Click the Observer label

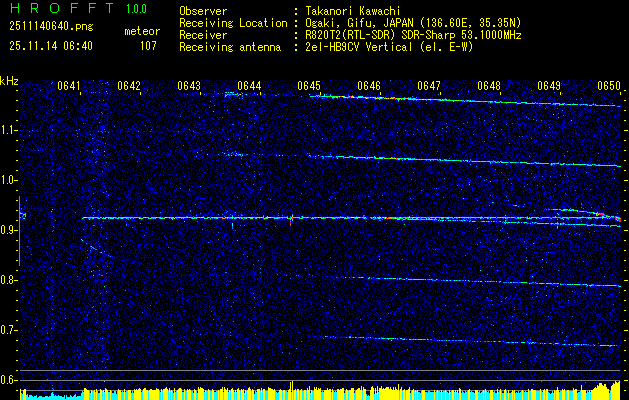tap(203, 11)
